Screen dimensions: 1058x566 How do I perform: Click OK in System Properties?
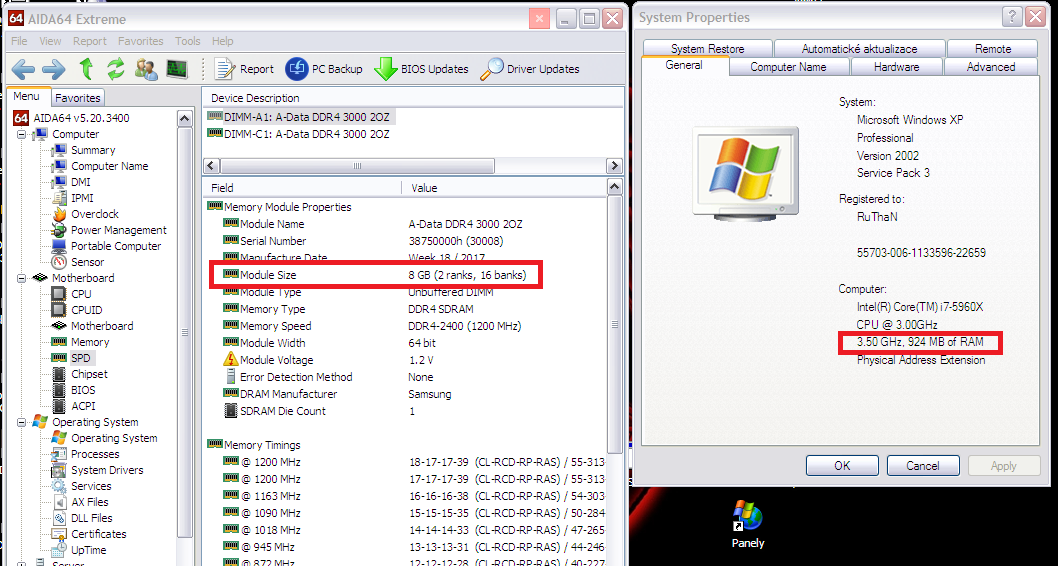841,465
